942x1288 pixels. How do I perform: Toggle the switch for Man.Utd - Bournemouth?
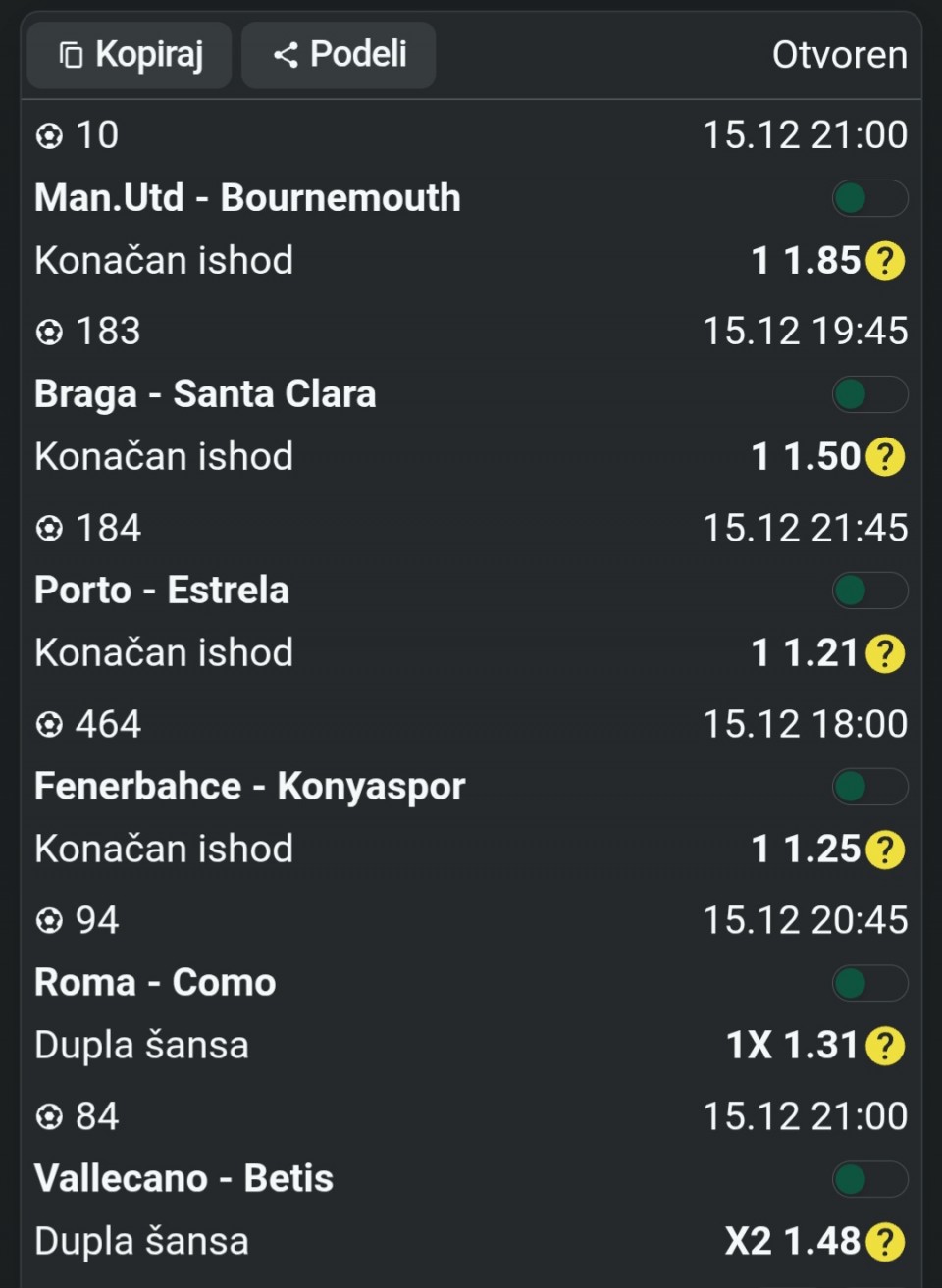point(869,198)
